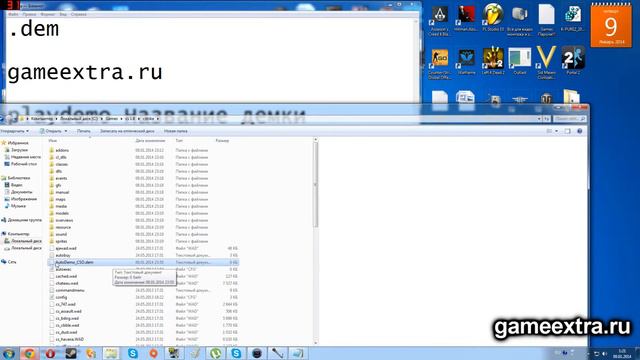Open the Hitman desktop shortcut
The height and width of the screenshot is (360, 640).
coord(466,18)
